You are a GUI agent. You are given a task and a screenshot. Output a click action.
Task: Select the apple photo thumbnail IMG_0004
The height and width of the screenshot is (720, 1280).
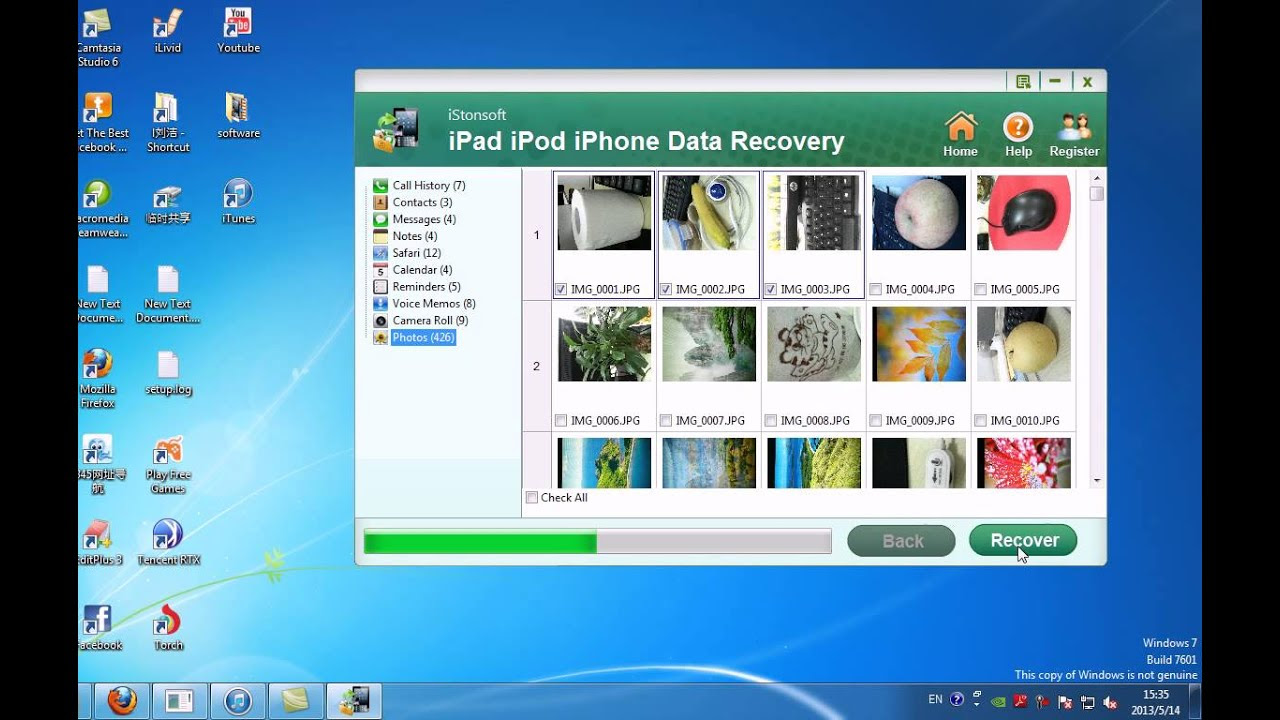[x=919, y=213]
